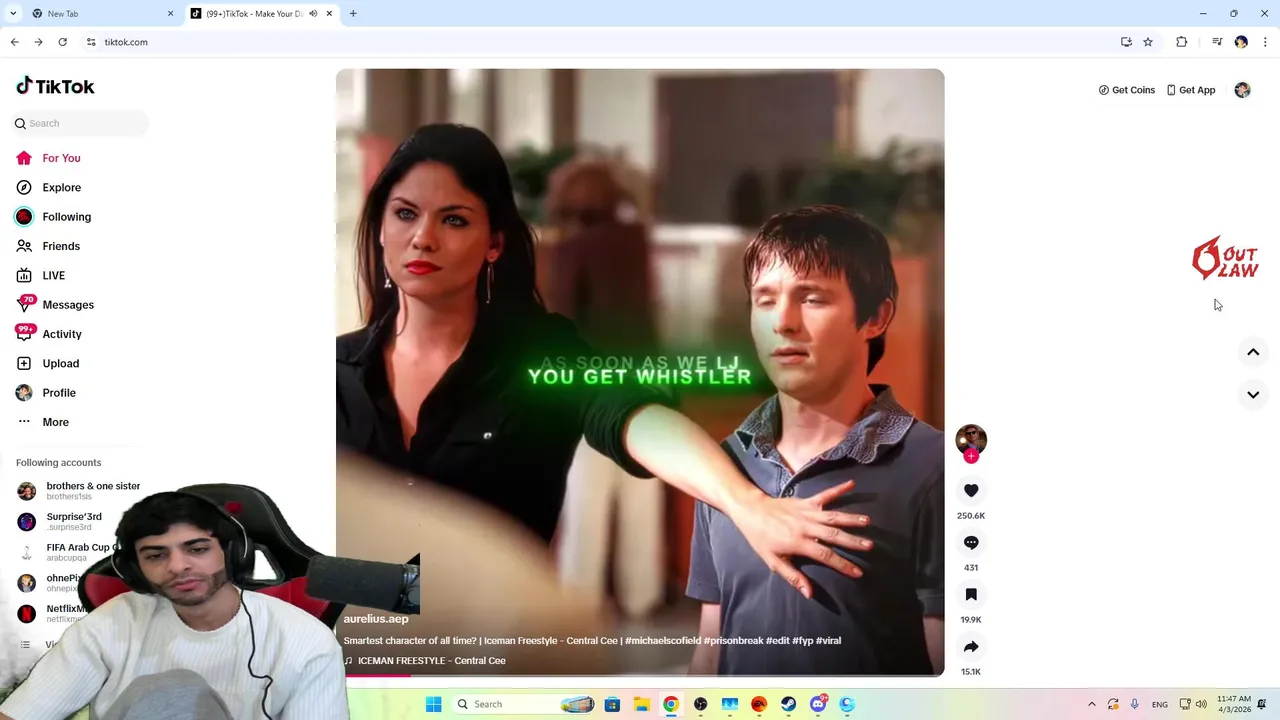The image size is (1280, 720).
Task: Open the For You feed
Action: tap(48, 158)
